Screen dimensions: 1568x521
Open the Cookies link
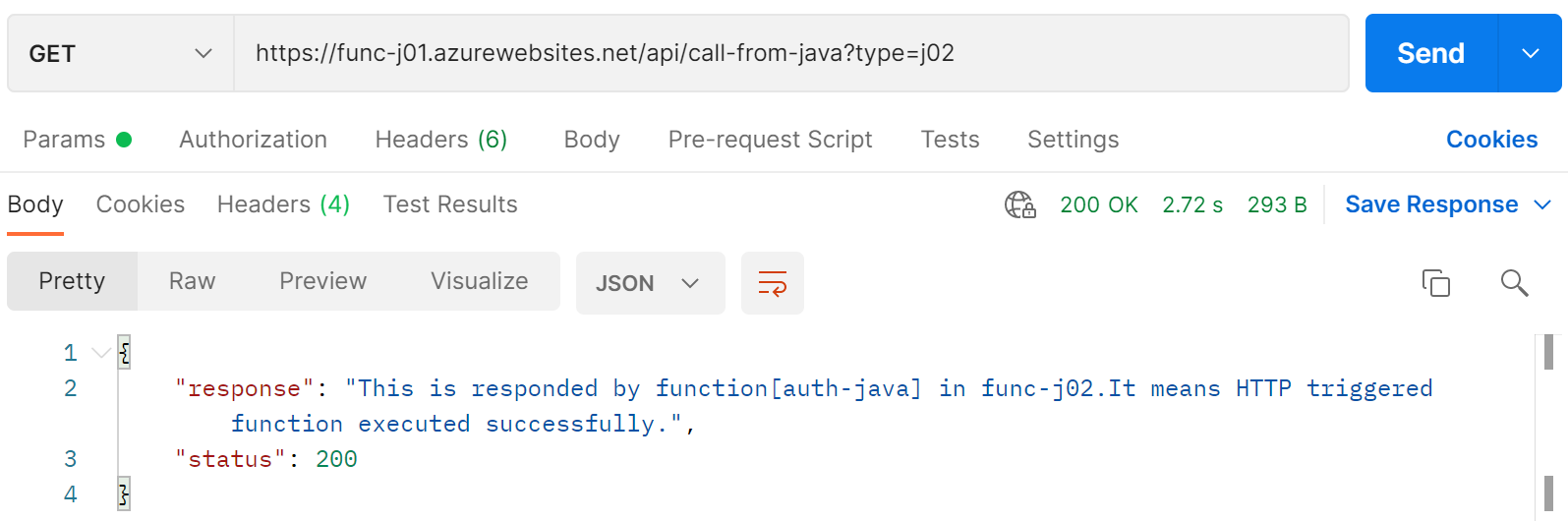(1491, 140)
